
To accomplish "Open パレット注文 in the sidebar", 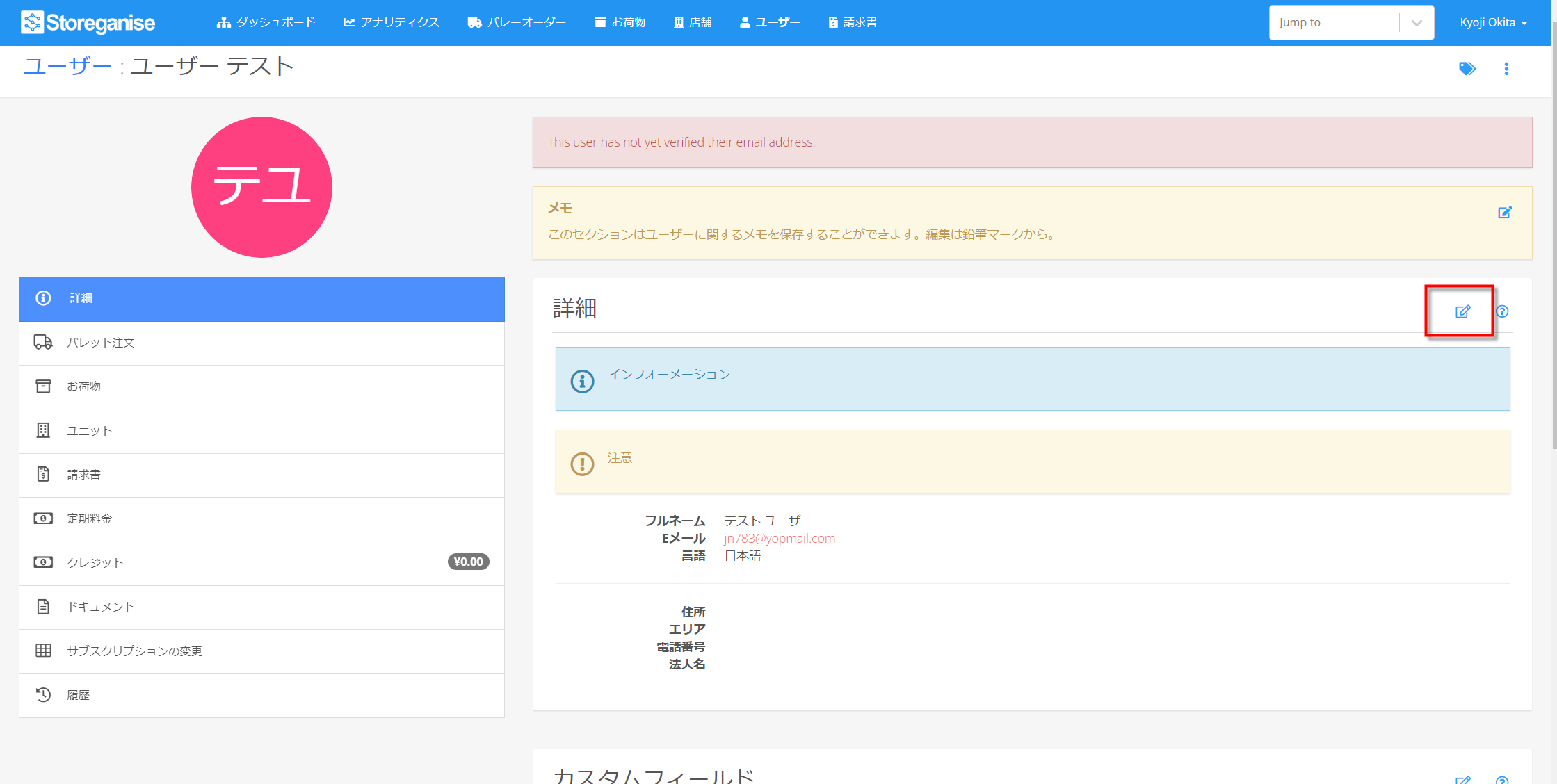I will point(261,343).
